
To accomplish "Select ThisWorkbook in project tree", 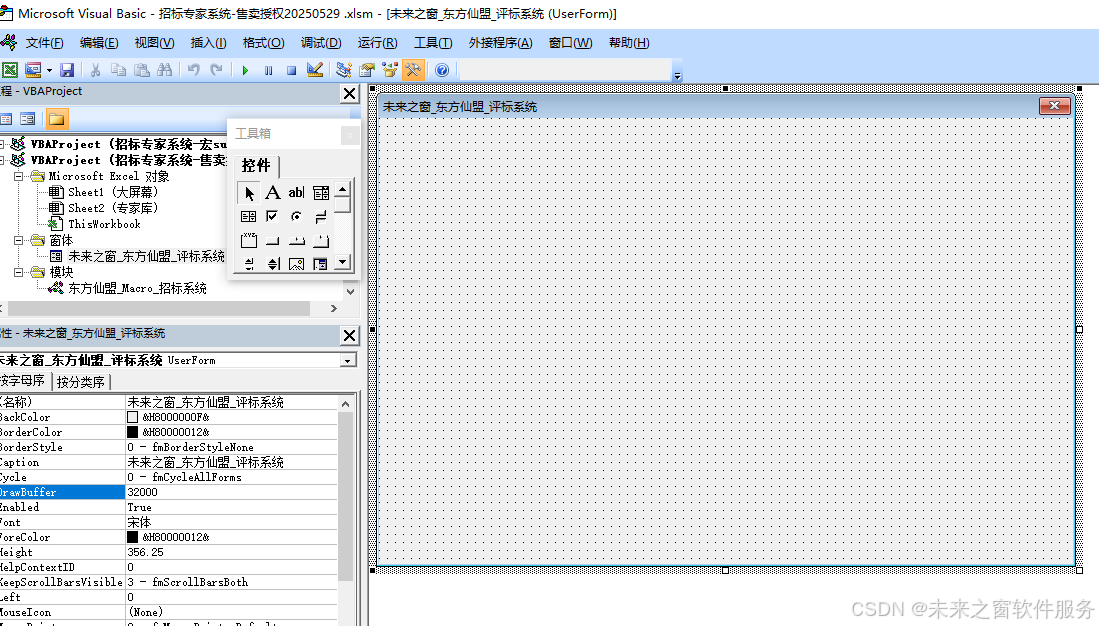I will click(x=104, y=224).
